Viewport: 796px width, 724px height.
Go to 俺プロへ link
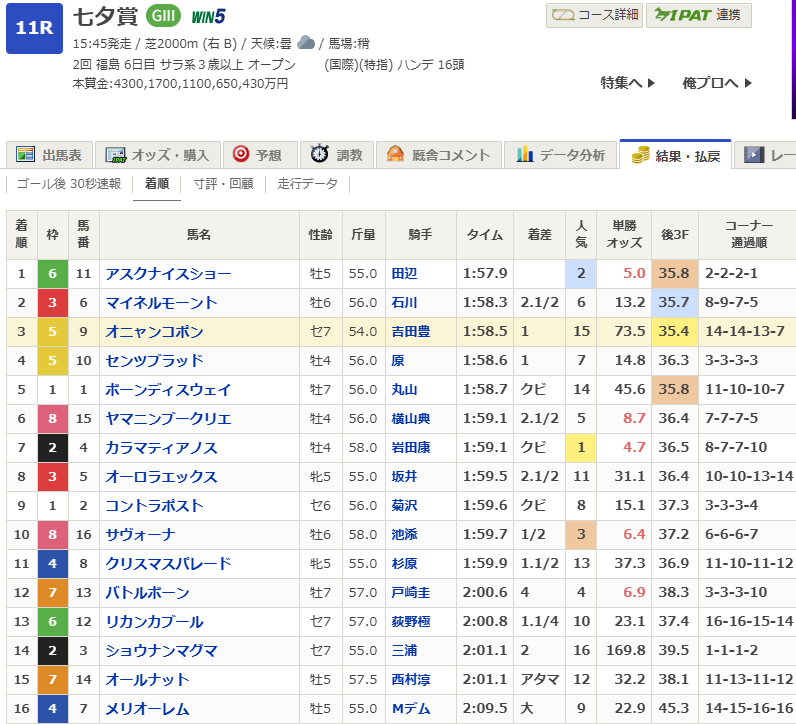pos(717,83)
